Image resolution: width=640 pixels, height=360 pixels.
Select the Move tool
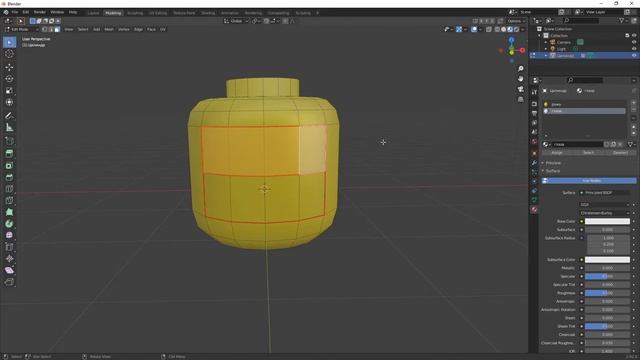tap(9, 67)
